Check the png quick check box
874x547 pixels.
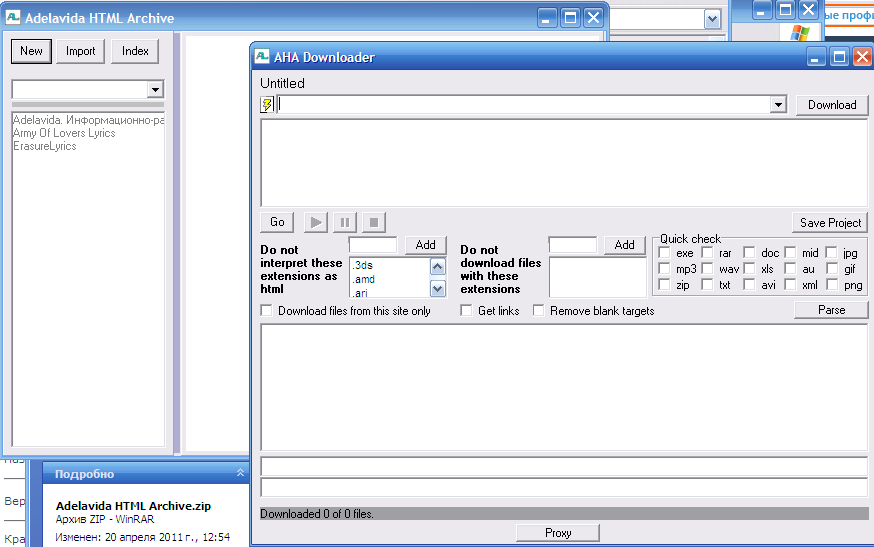[x=832, y=285]
